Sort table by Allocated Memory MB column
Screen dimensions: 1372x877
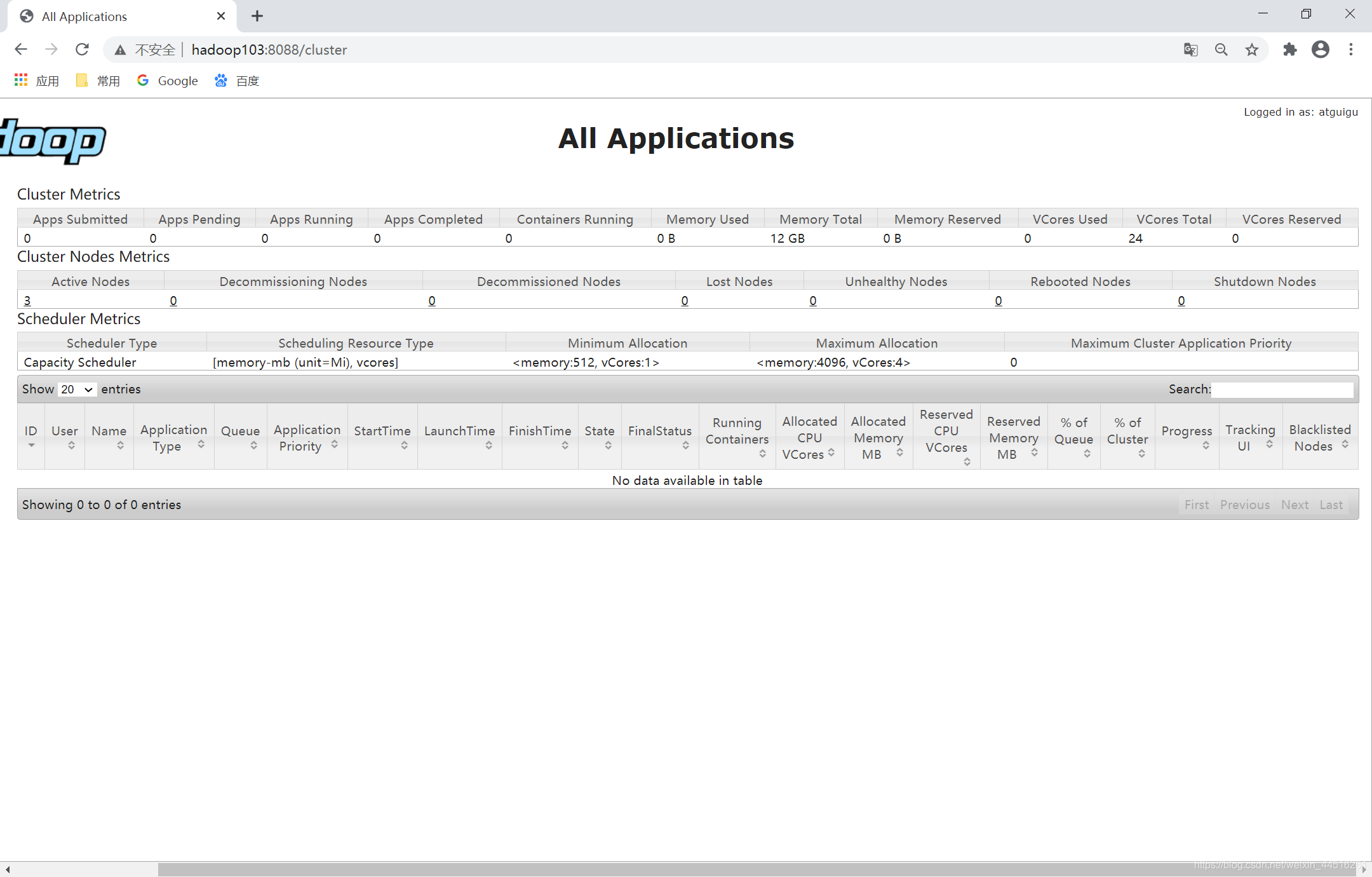[878, 437]
